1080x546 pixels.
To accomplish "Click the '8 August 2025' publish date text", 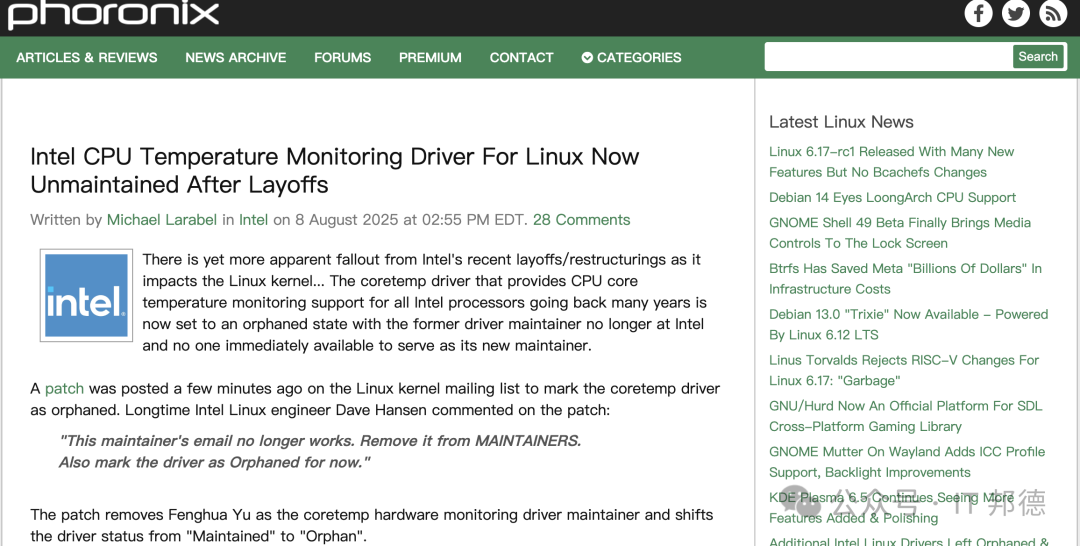I will coord(346,220).
